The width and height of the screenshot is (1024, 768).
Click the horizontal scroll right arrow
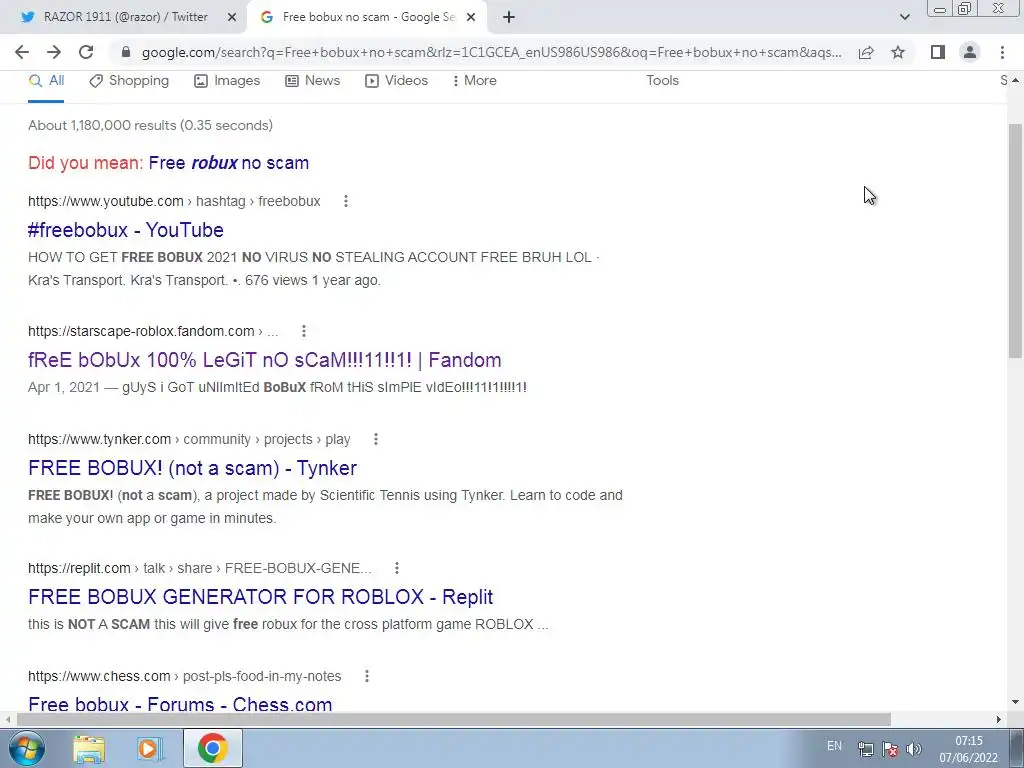click(999, 720)
